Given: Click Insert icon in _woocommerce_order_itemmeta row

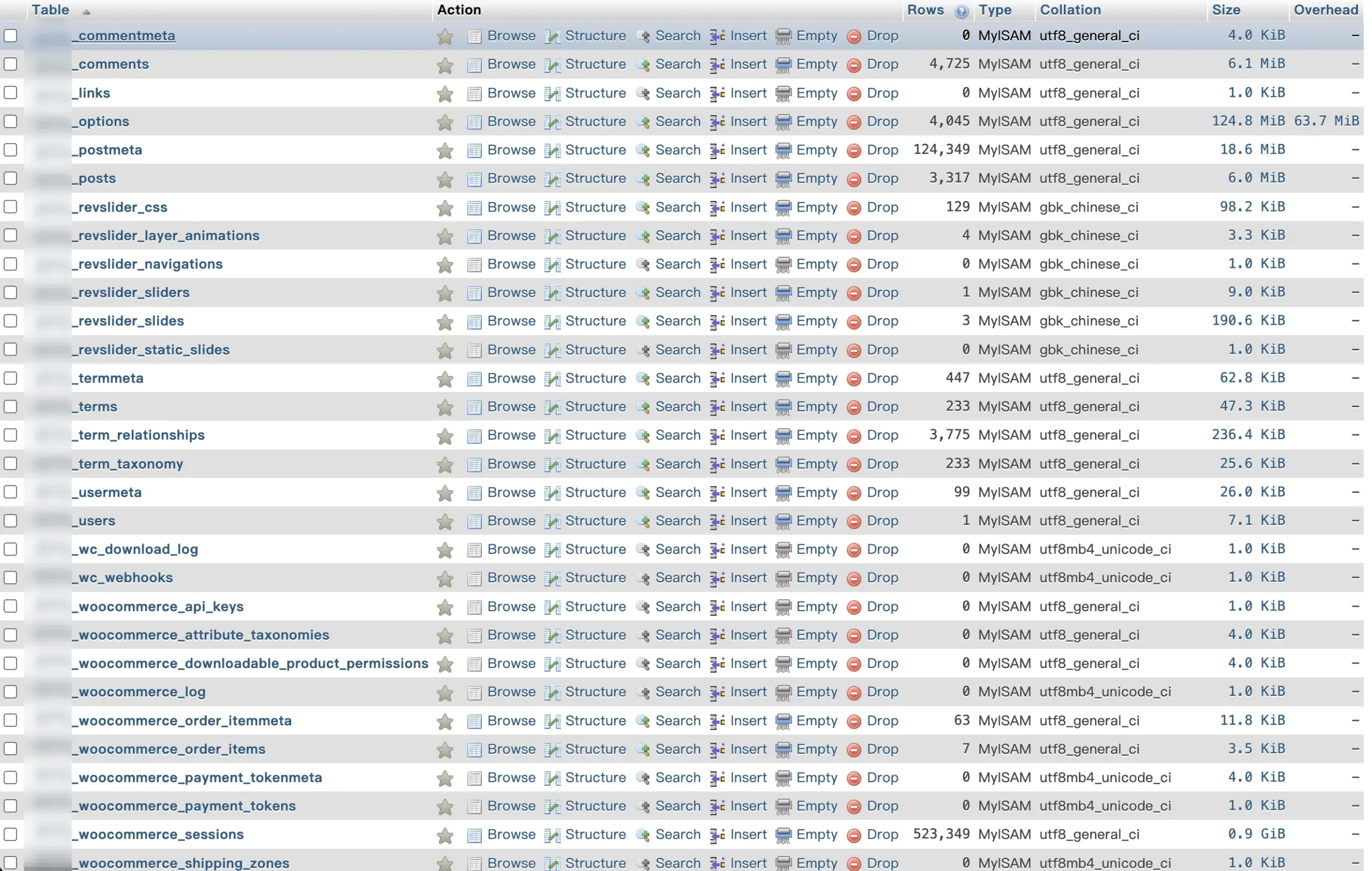Looking at the screenshot, I should point(717,721).
